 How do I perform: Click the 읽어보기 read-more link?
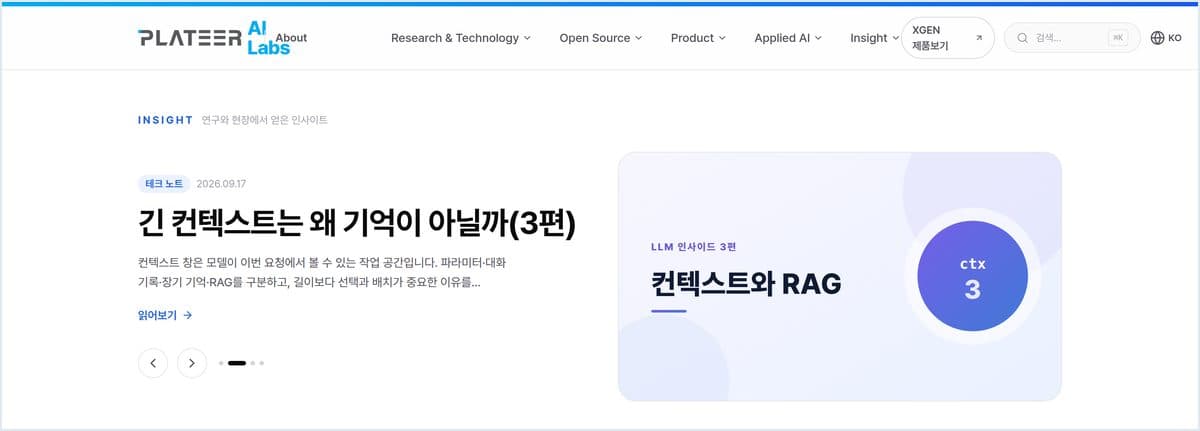(x=165, y=315)
